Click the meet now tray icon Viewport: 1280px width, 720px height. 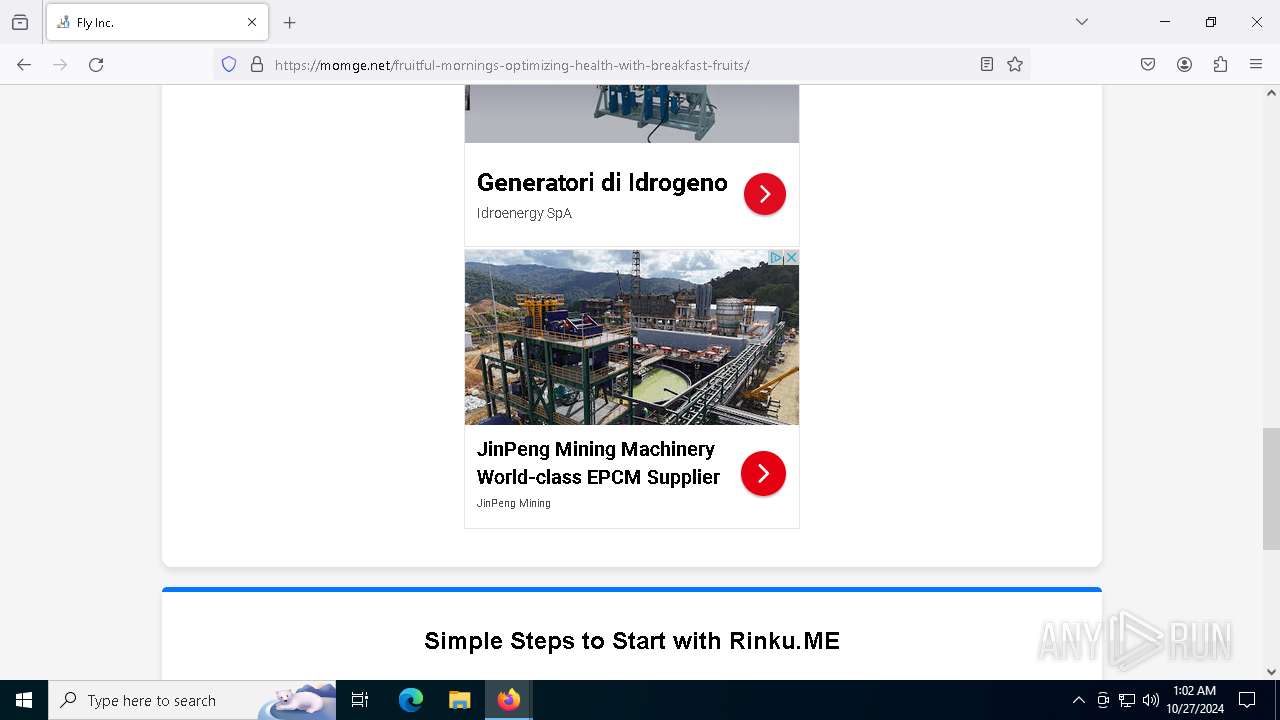1103,700
